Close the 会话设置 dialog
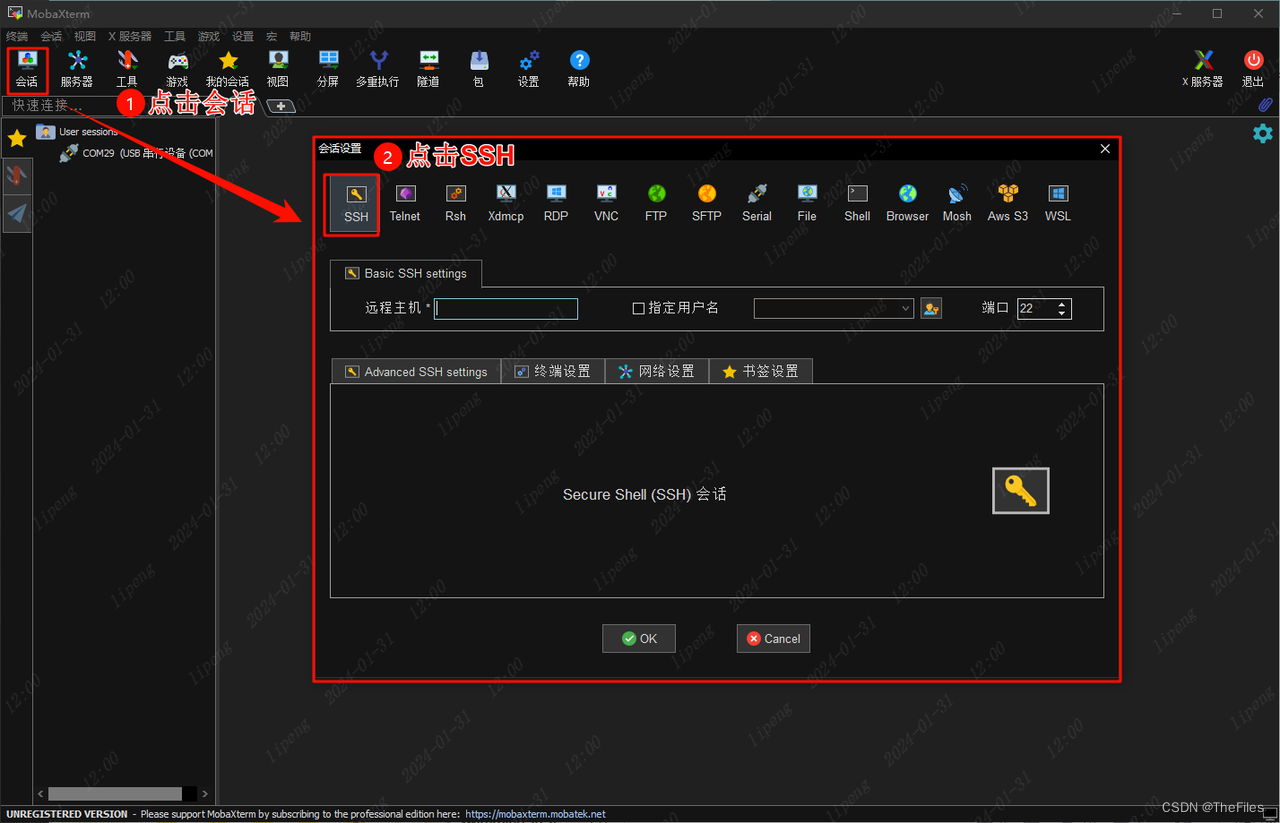 [x=1105, y=149]
